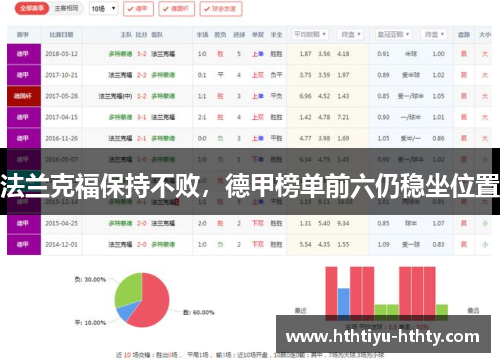Select the 2017-04-15 match date
Viewport: 500px width, 362px height.
pos(61,117)
